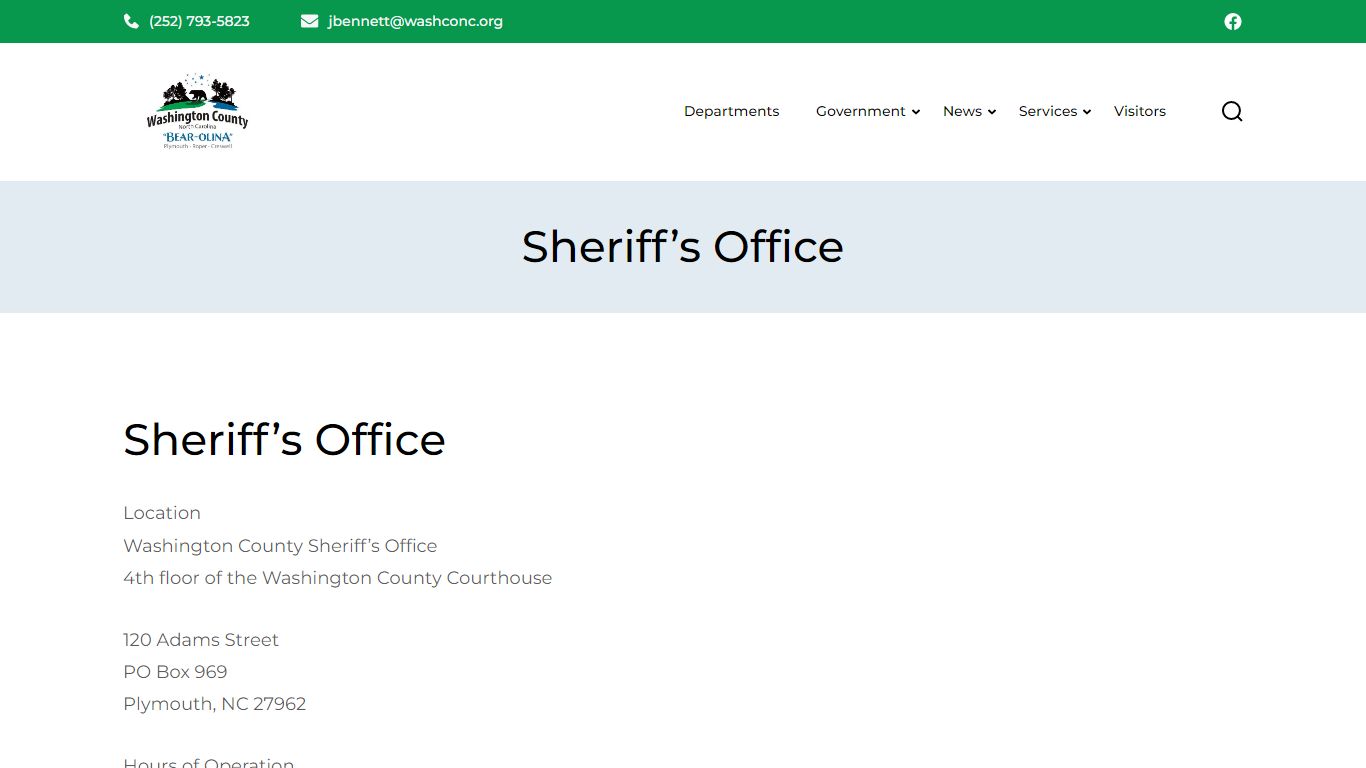Click the envelope email icon
This screenshot has height=768, width=1366.
click(x=309, y=21)
